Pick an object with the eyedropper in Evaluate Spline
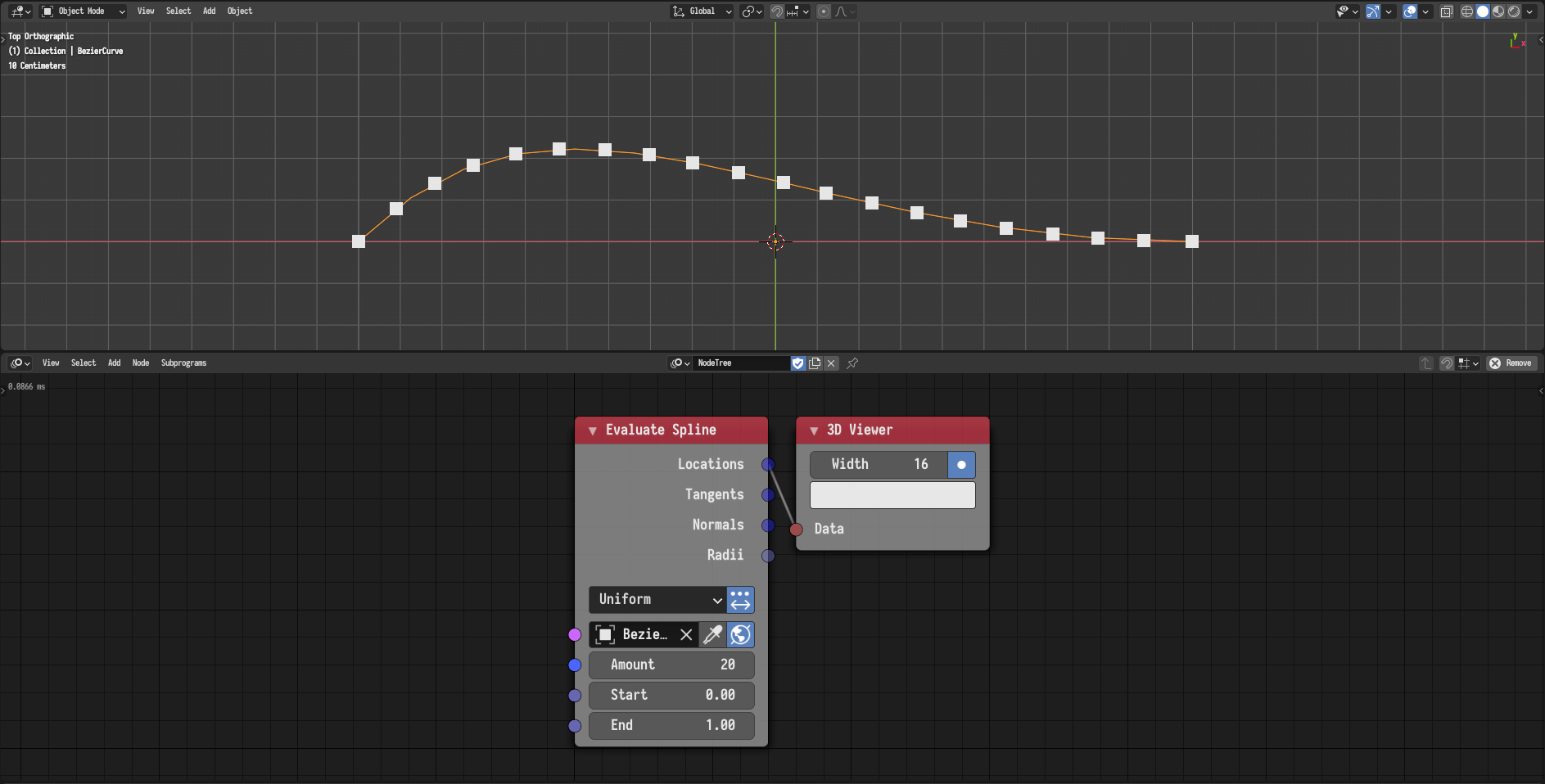Viewport: 1545px width, 784px height. 712,634
